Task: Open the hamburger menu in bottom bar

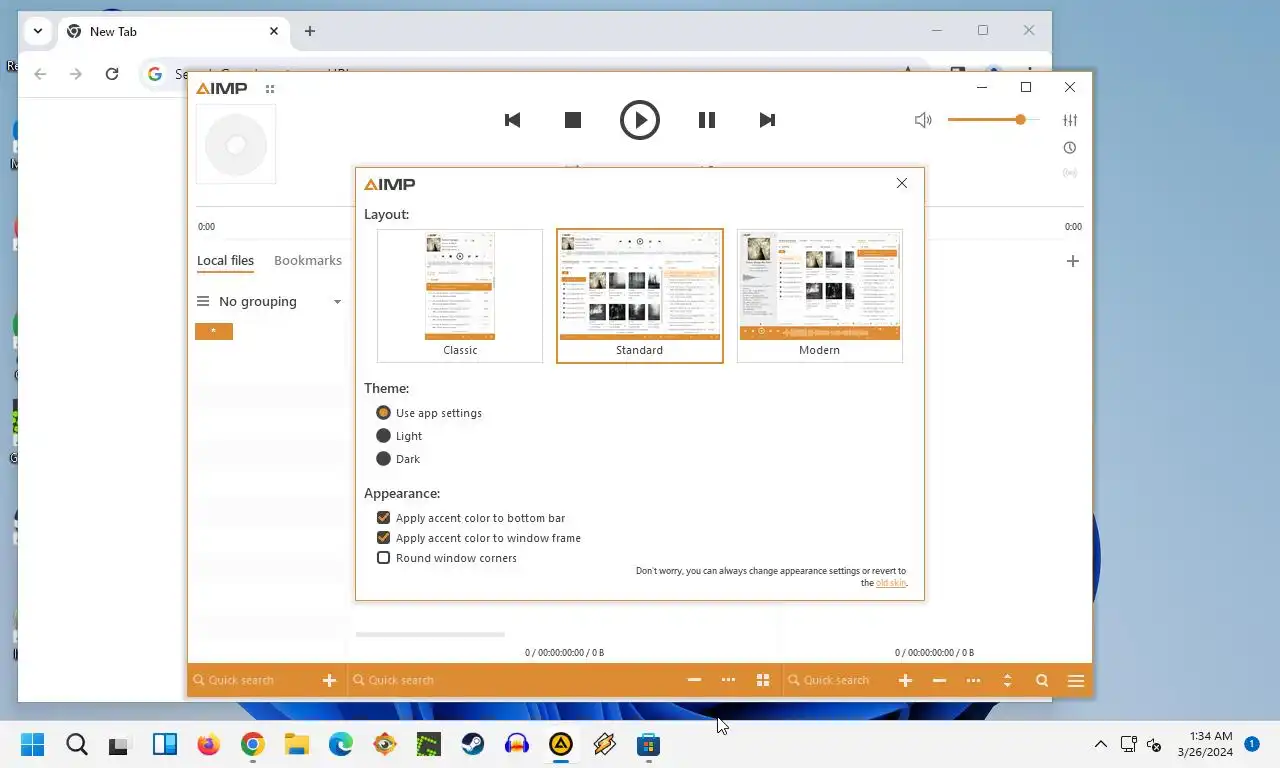Action: 1076,680
